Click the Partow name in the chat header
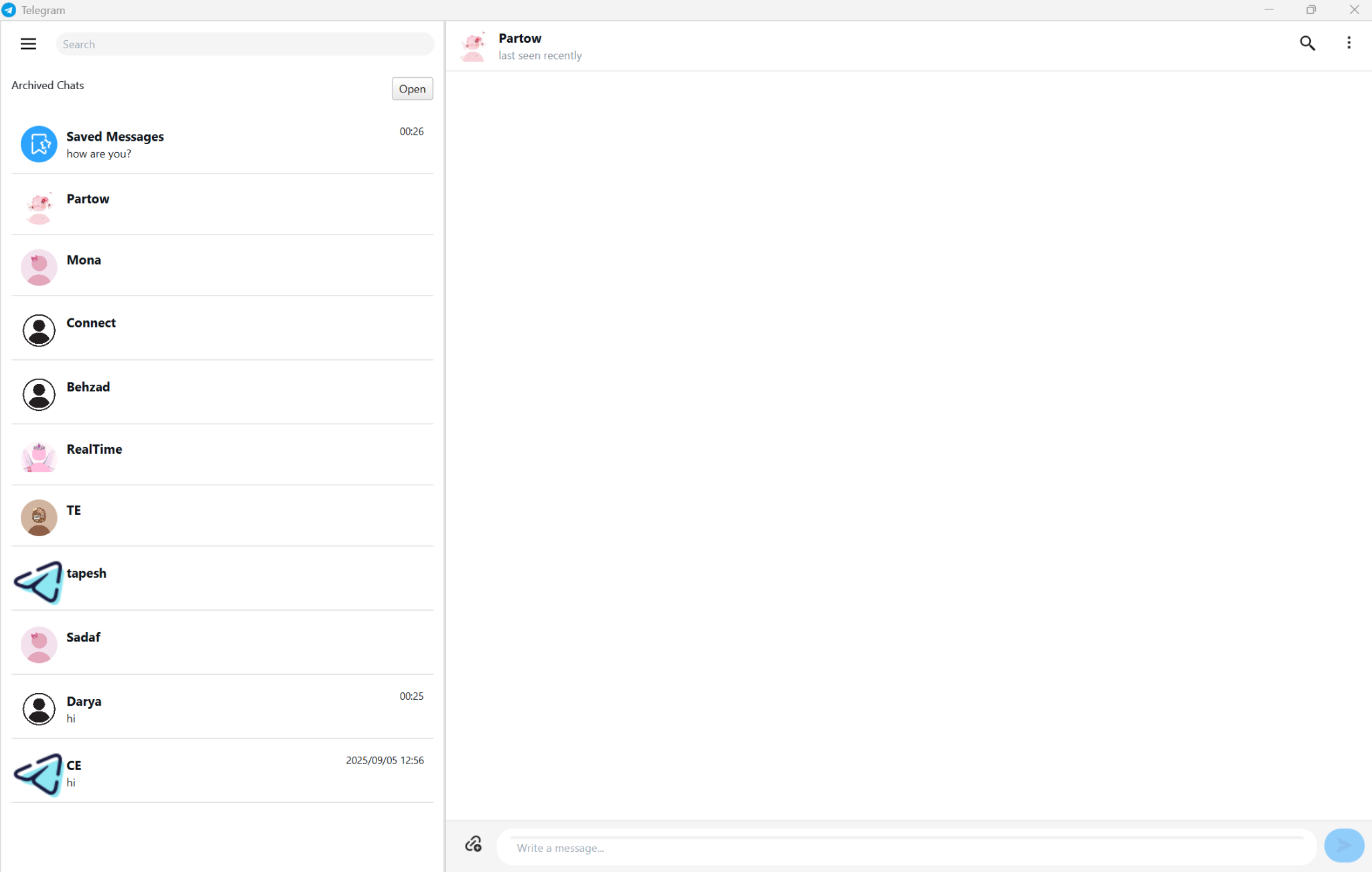This screenshot has height=872, width=1372. tap(520, 38)
